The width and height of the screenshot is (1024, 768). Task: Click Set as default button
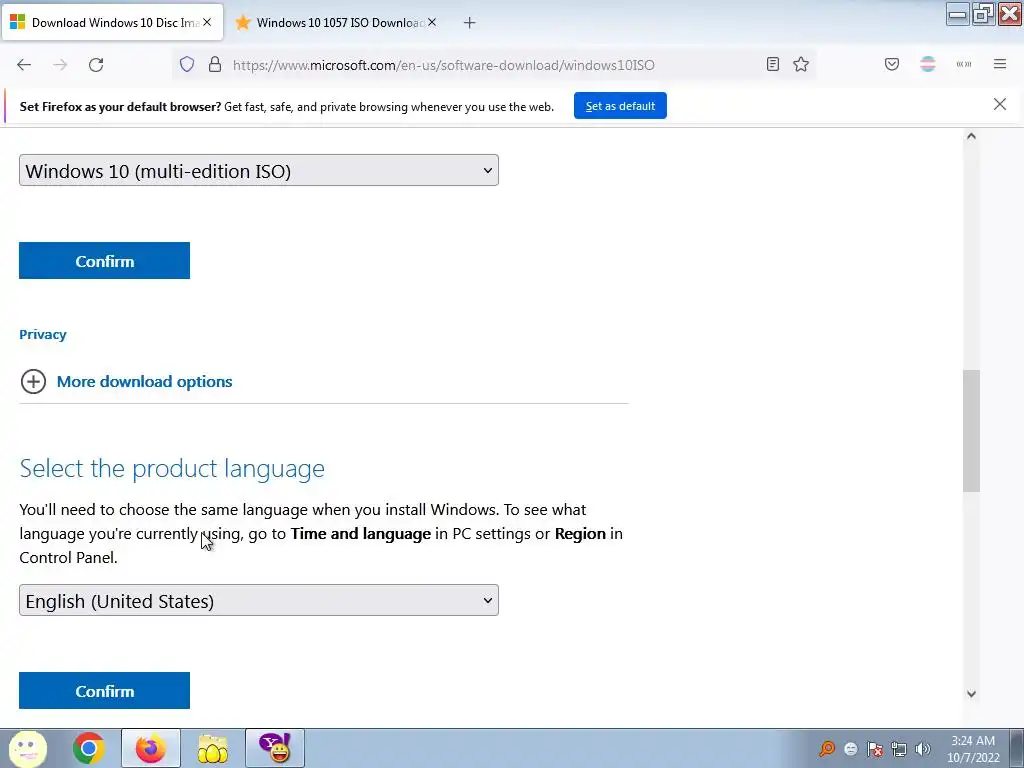(620, 106)
